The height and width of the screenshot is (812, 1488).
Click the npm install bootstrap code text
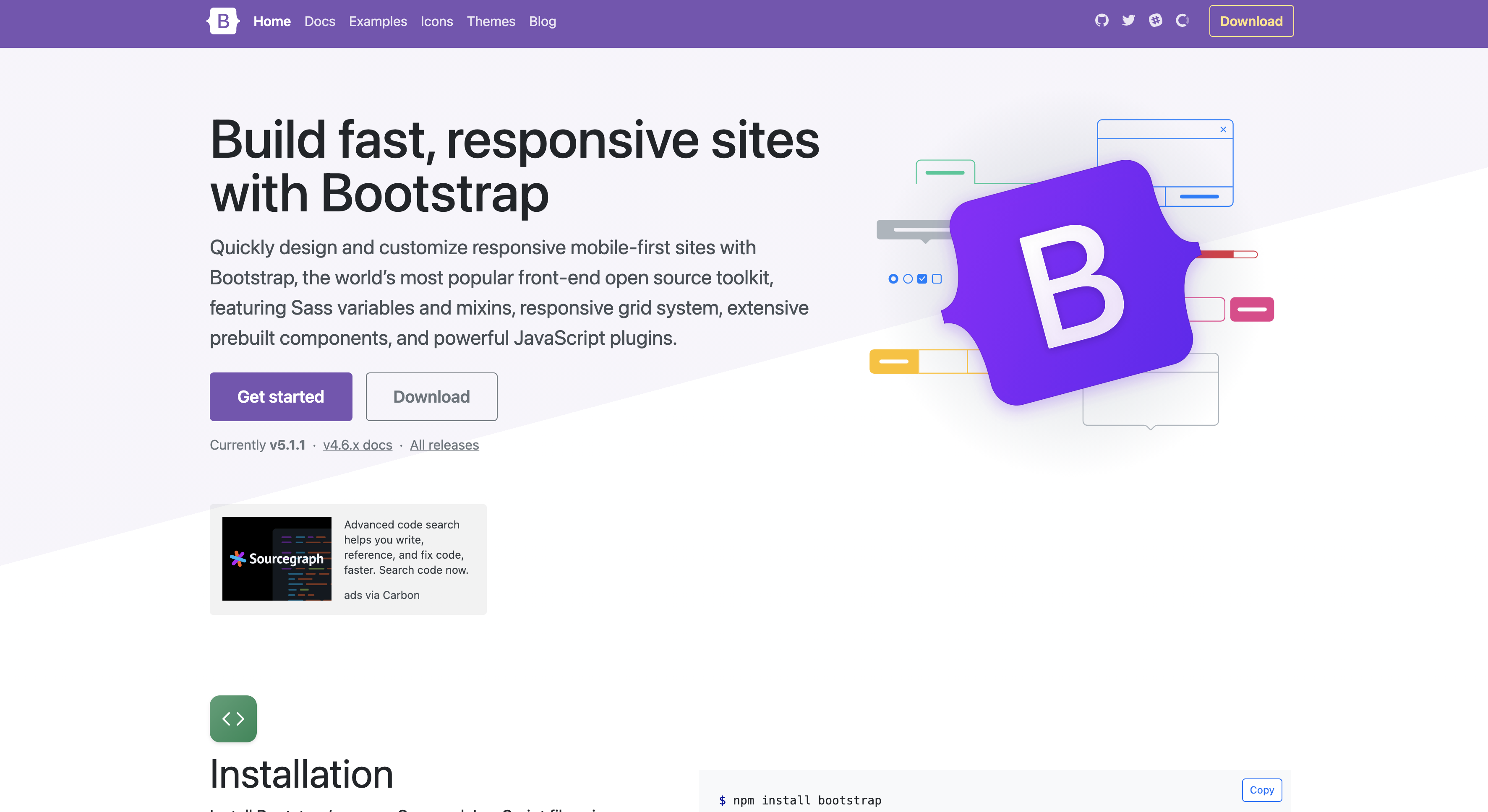coord(807,800)
